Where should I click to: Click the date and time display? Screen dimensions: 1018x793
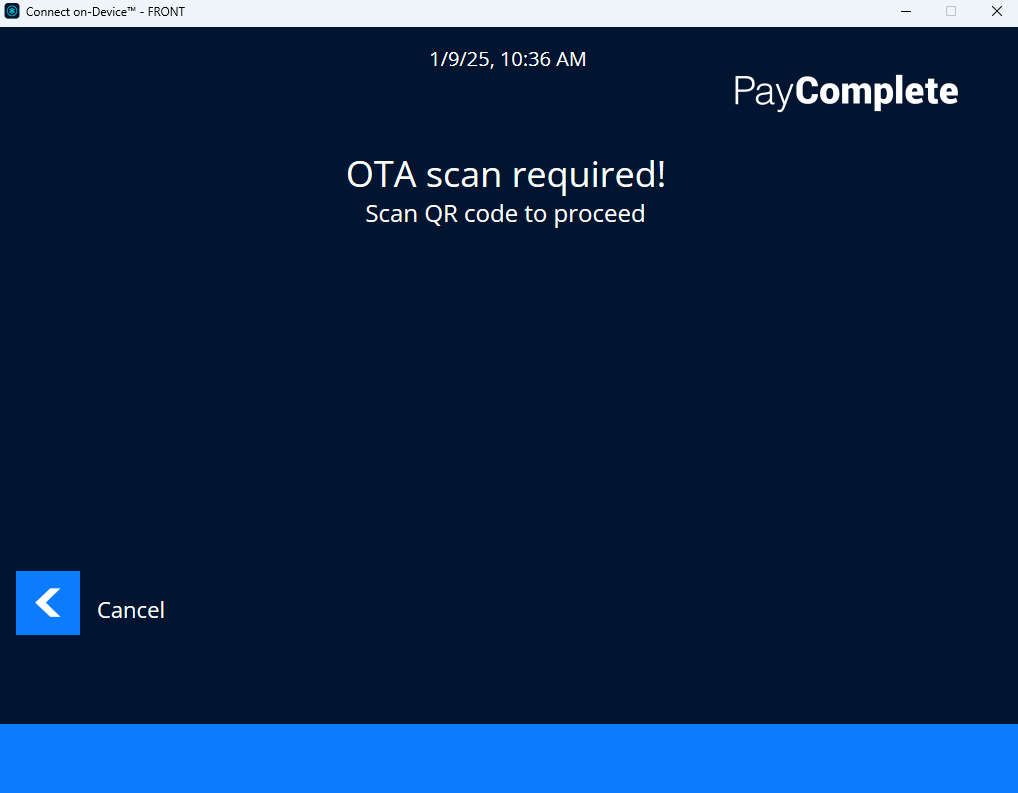507,59
